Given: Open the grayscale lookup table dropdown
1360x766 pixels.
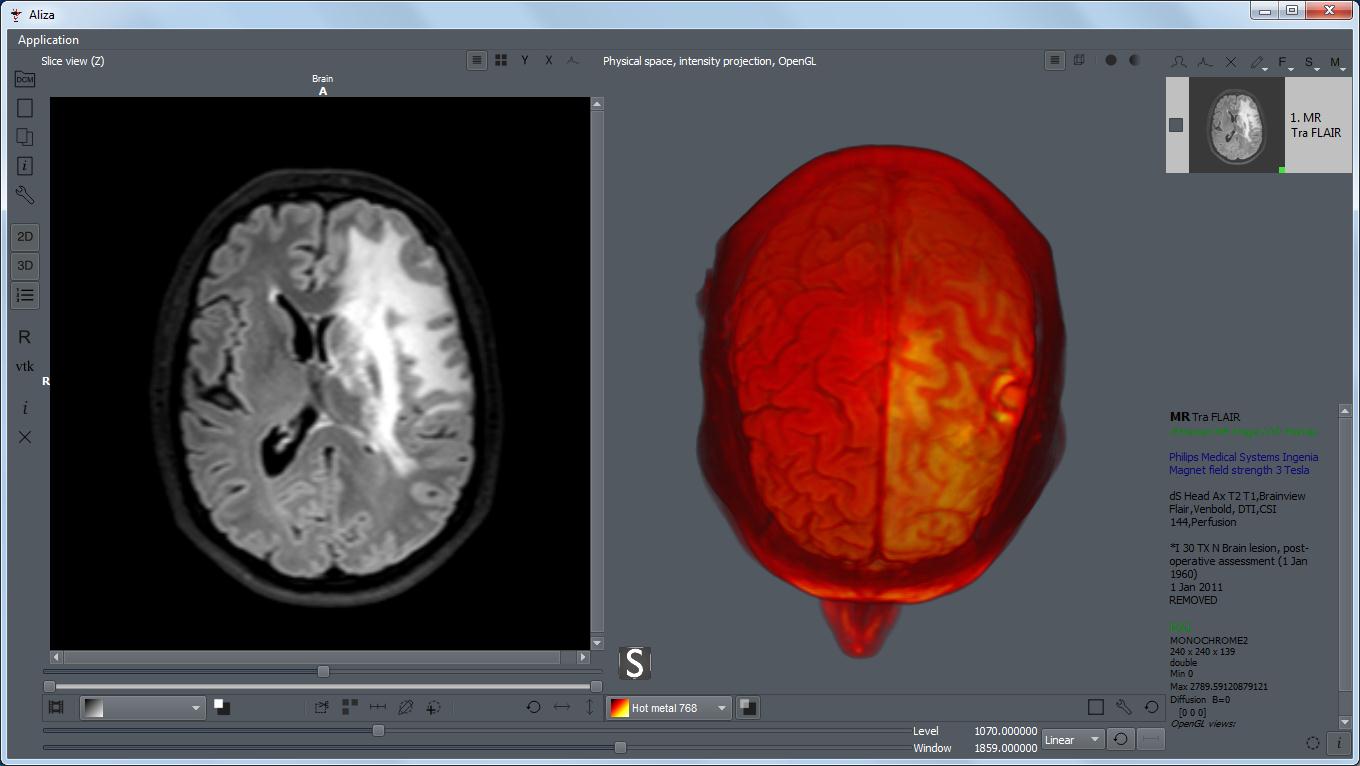Looking at the screenshot, I should pyautogui.click(x=143, y=708).
